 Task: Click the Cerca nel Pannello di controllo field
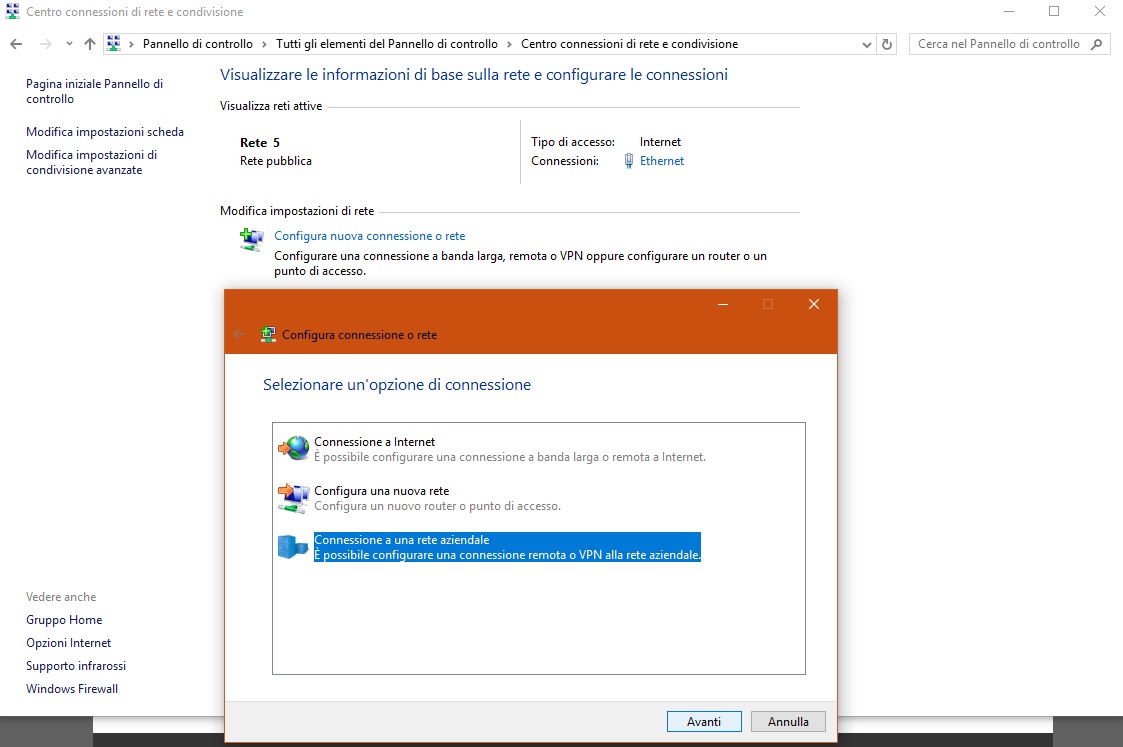pos(998,44)
